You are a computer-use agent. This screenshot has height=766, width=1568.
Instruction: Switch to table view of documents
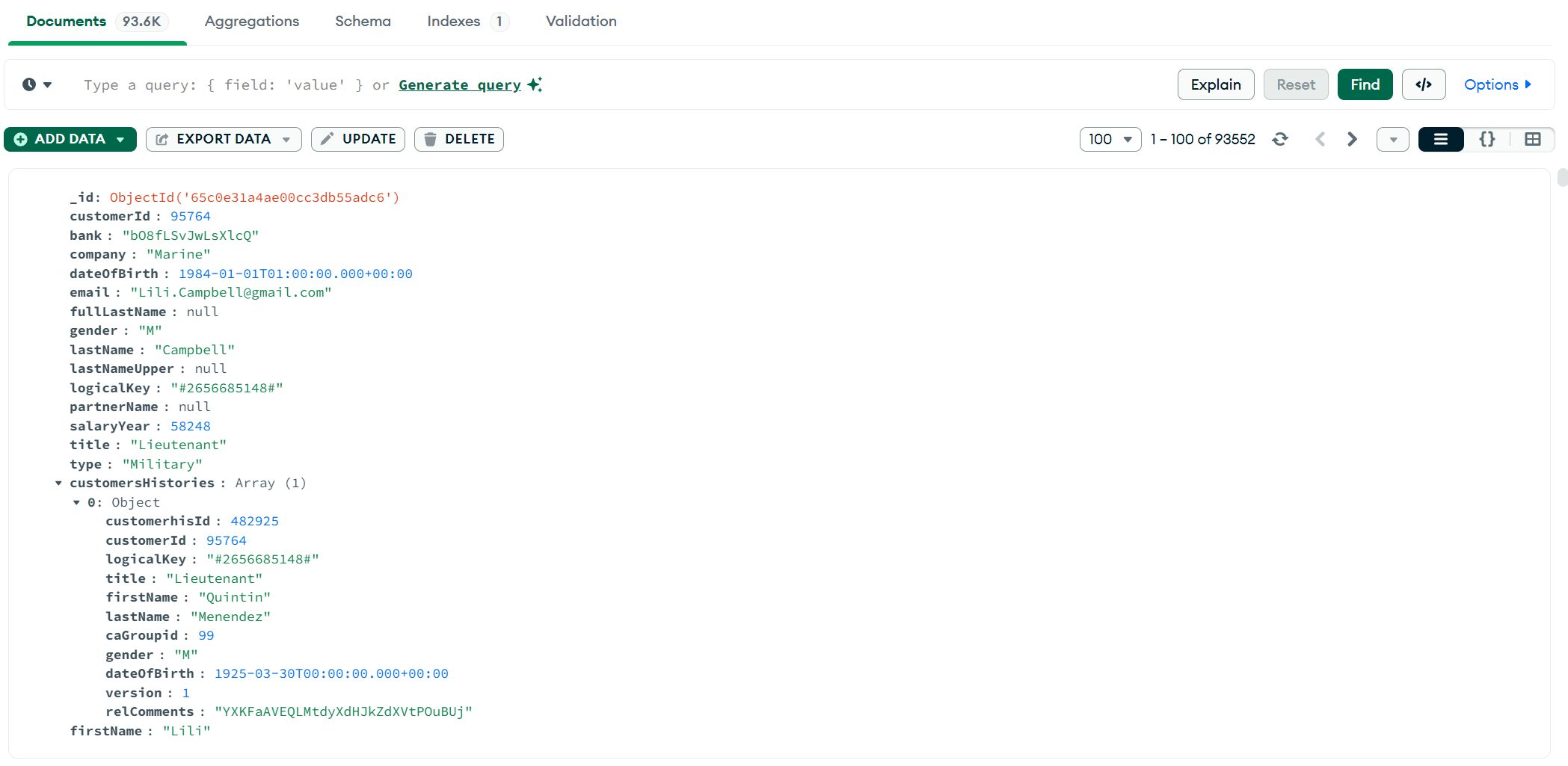click(x=1534, y=139)
